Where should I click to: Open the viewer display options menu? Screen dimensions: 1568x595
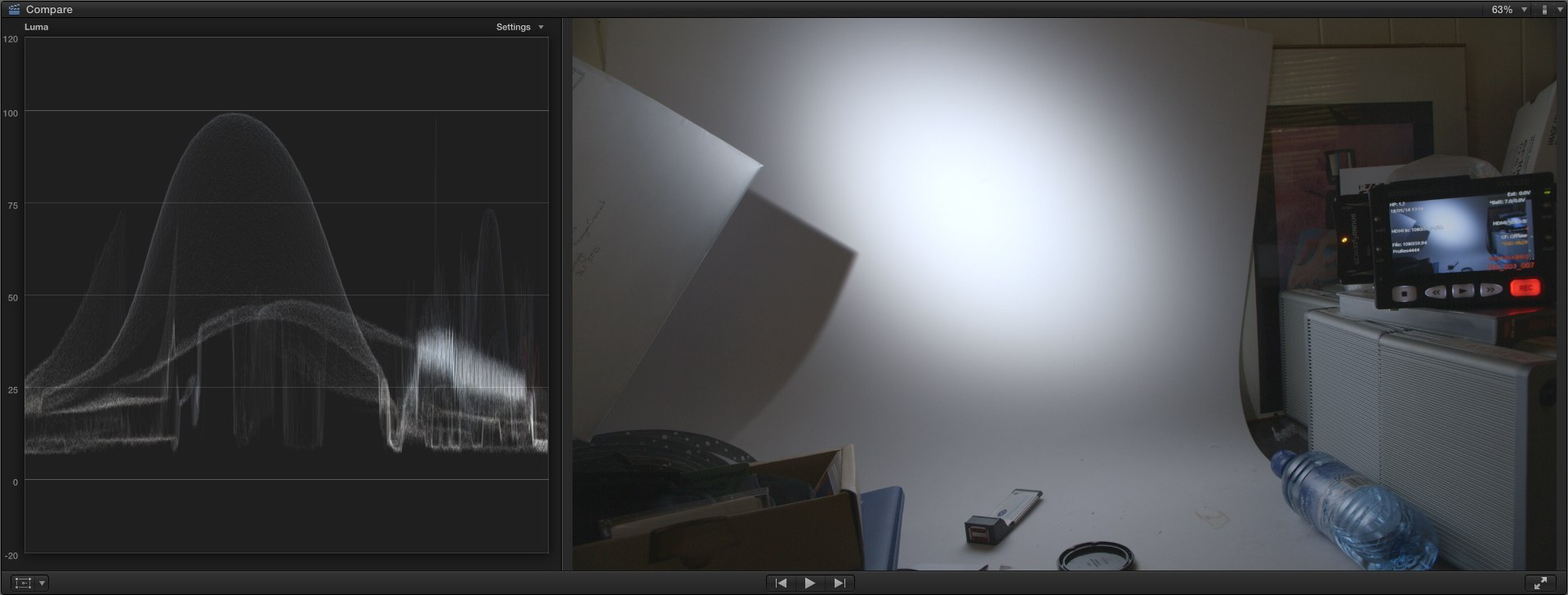coord(1549,10)
